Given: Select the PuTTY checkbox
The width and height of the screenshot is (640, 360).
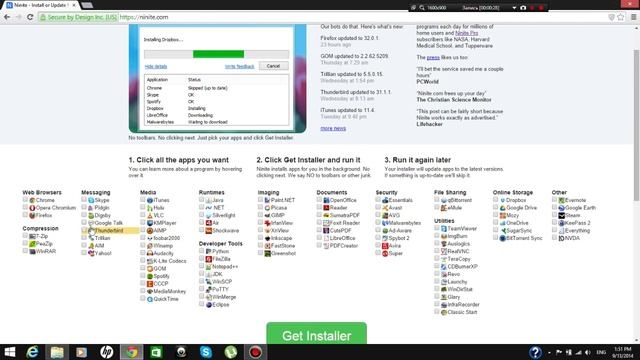Looking at the screenshot, I should 202,289.
